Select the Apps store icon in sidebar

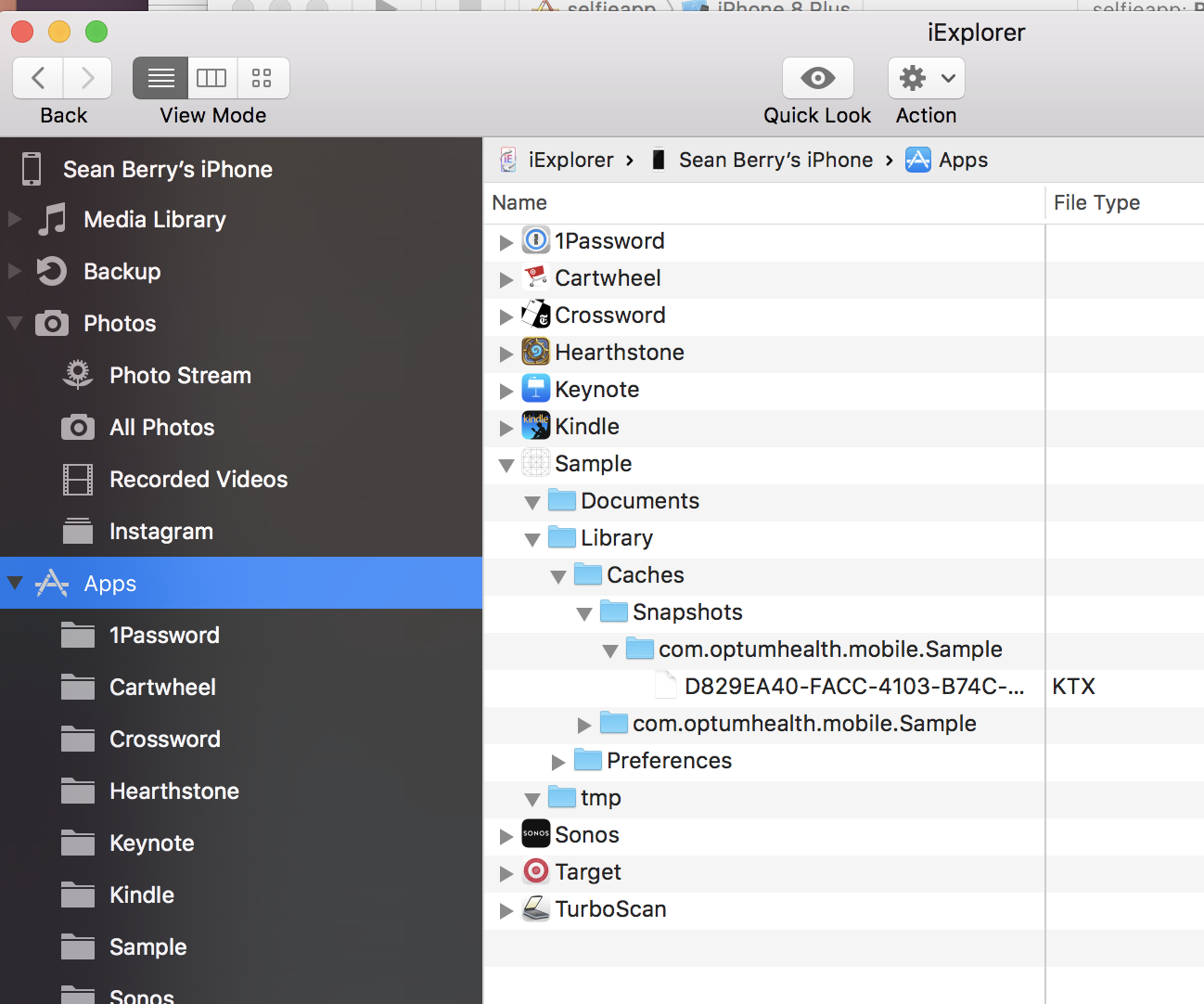52,583
